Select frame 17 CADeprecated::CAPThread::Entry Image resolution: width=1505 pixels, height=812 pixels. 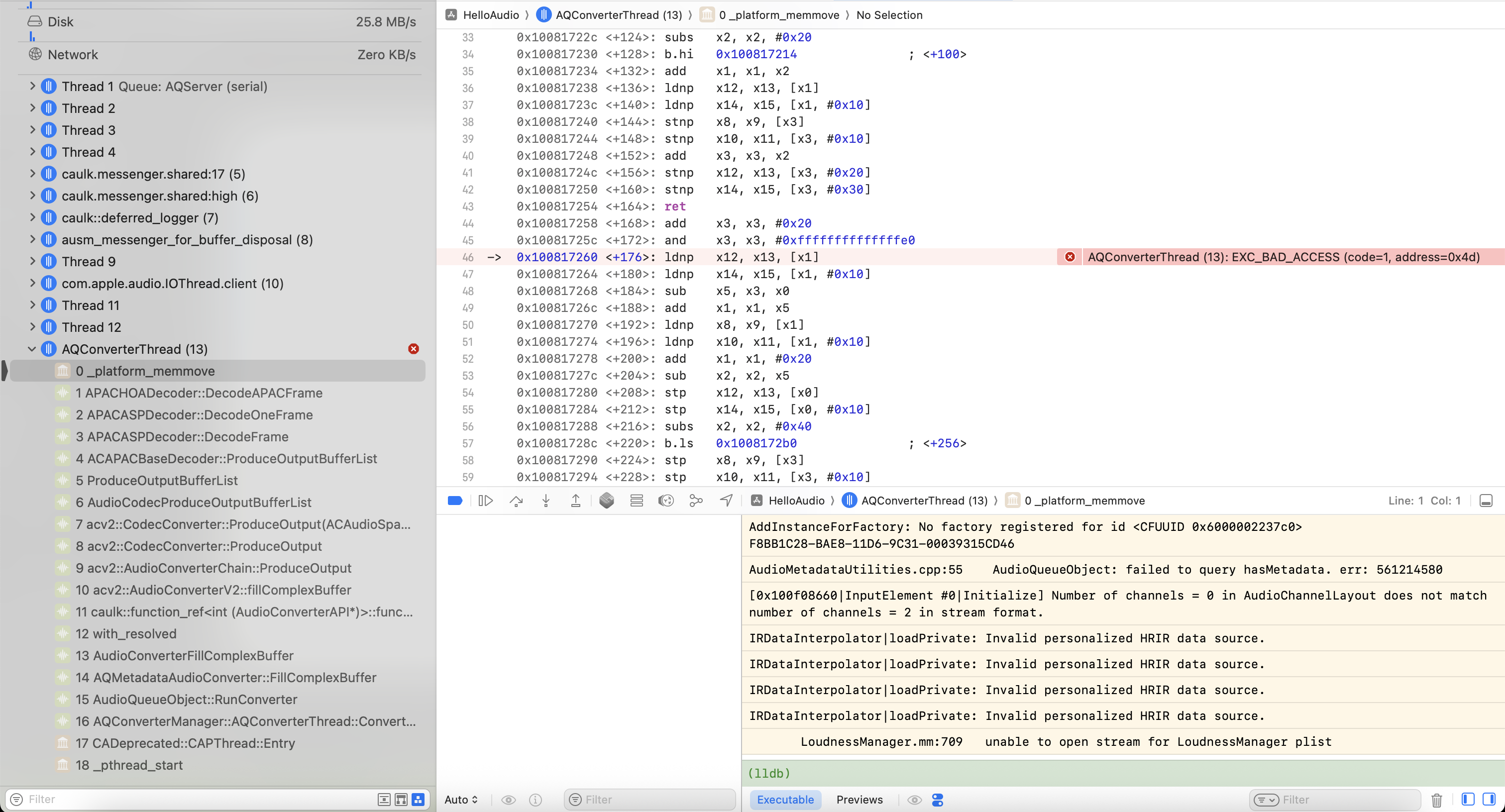point(217,743)
